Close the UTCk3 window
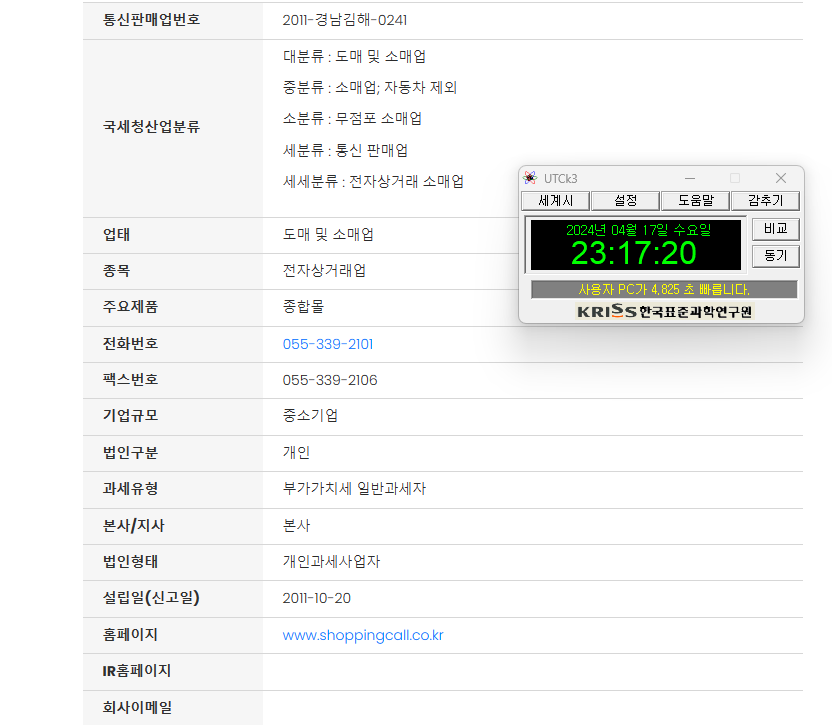Viewport: 832px width, 725px height. coord(781,178)
